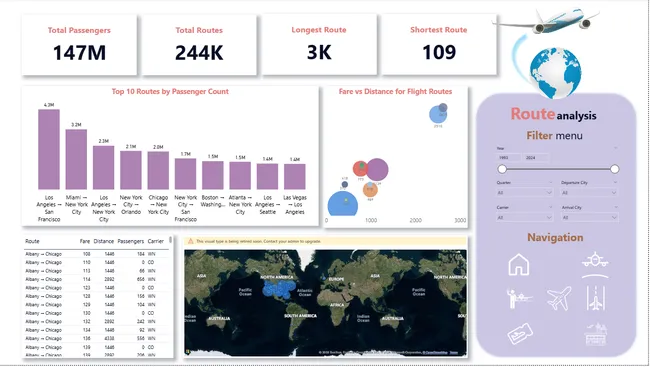Open the airport building navigation icon
Viewport: 650px width, 367px height.
click(596, 334)
